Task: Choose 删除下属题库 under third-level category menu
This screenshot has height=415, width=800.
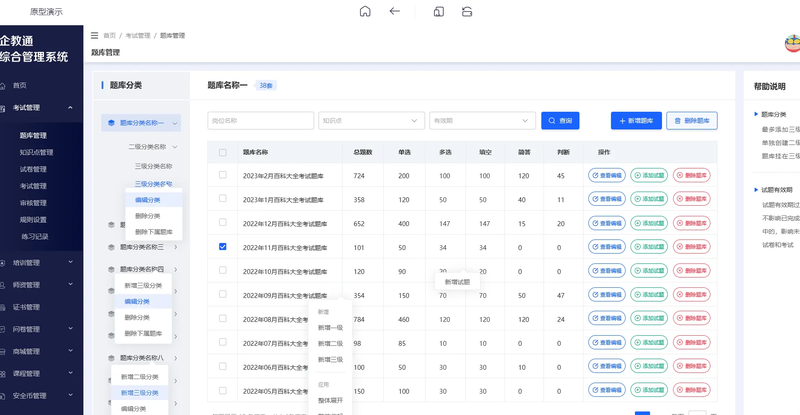Action: pyautogui.click(x=154, y=232)
